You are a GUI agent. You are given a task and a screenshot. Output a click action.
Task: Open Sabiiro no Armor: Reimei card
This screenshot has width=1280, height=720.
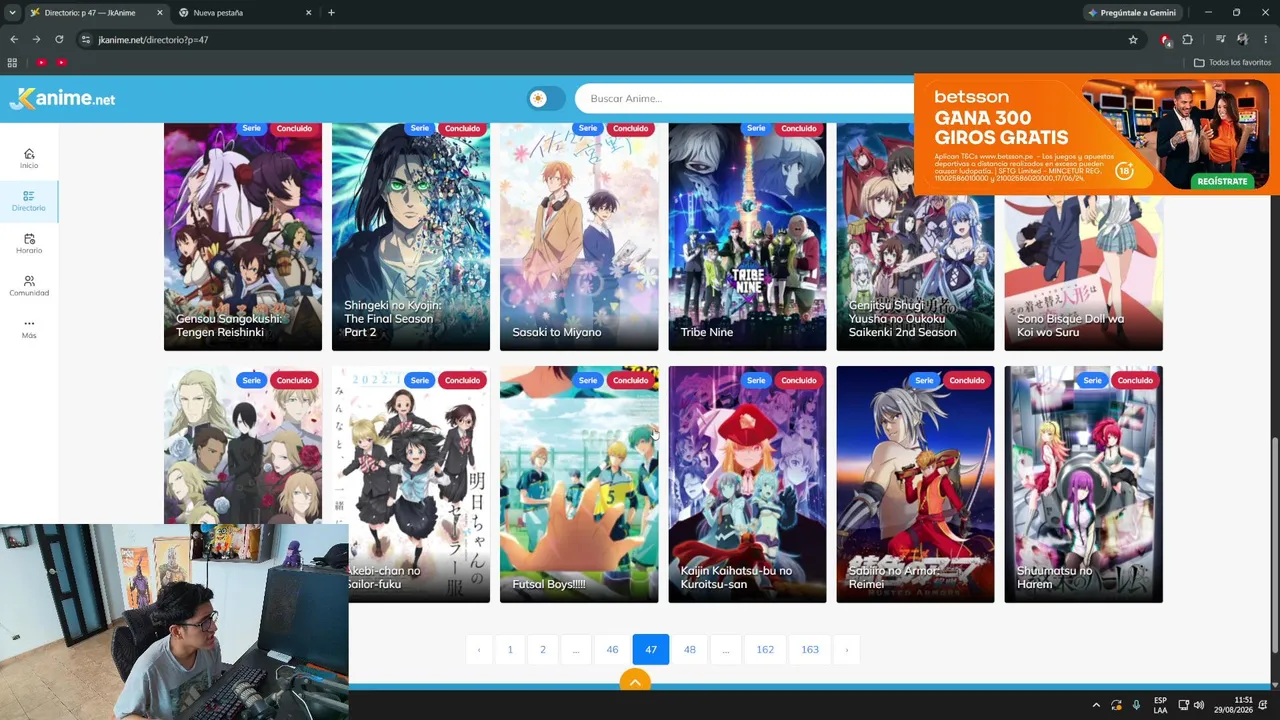pos(915,484)
